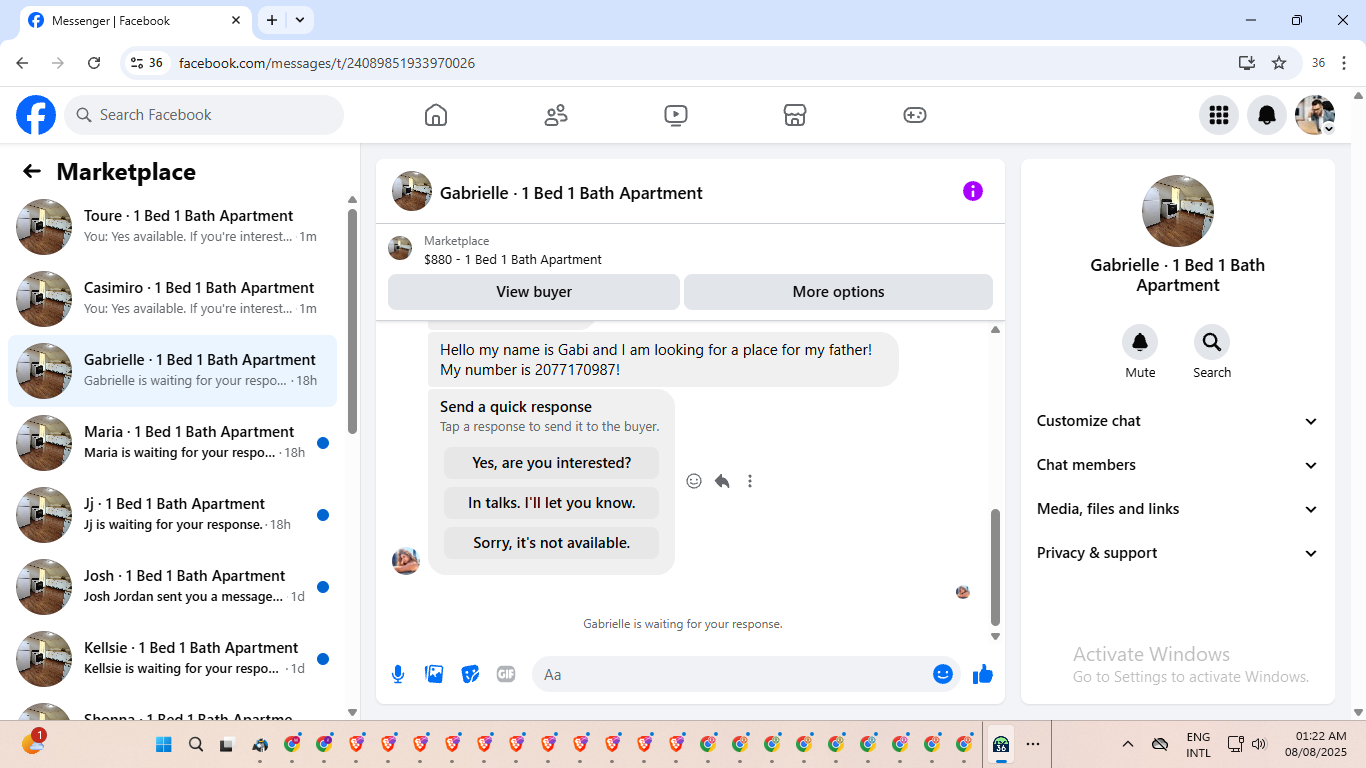
Task: Mute this Gabrielle conversation
Action: 1140,343
